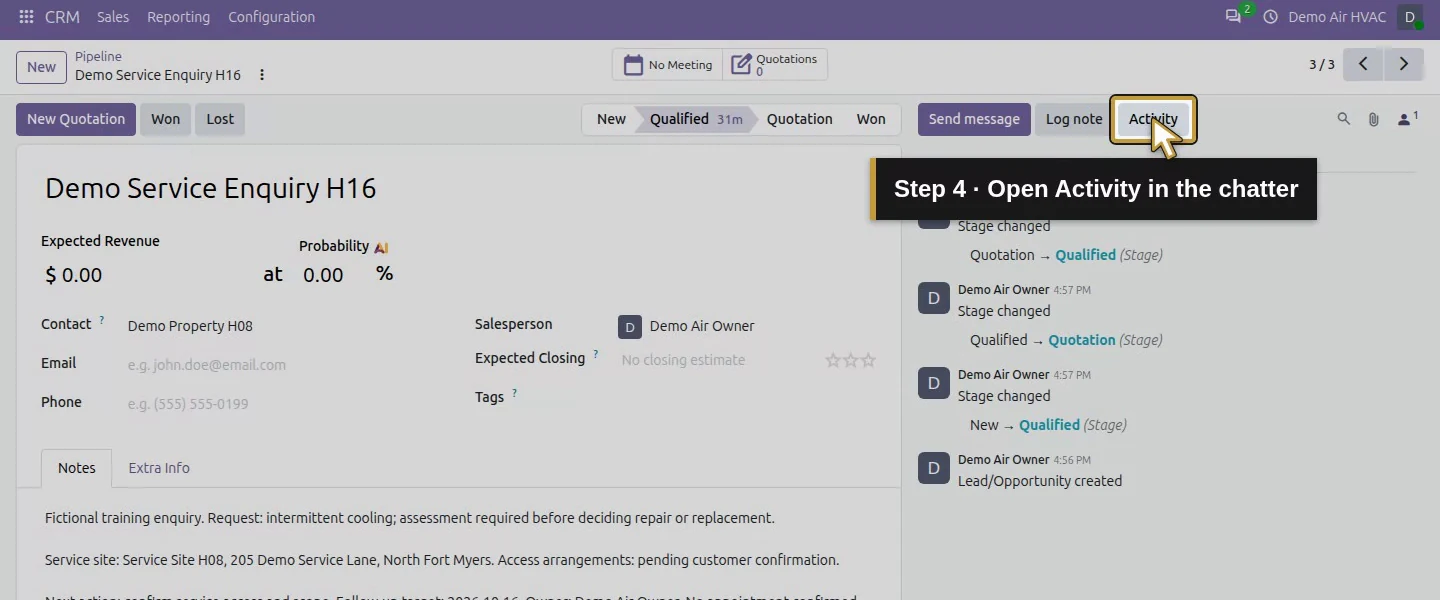Open the conversations icon with badge 2

[x=1234, y=17]
